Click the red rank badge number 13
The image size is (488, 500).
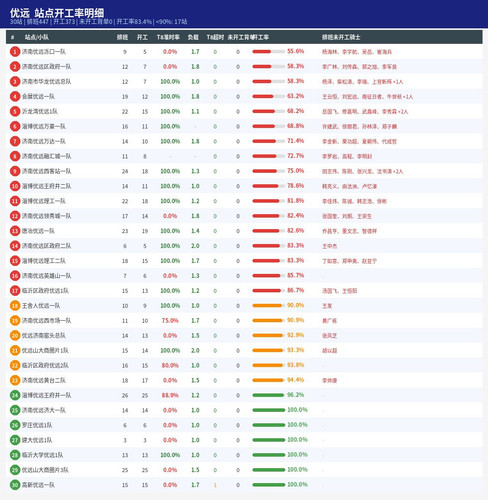tap(15, 231)
